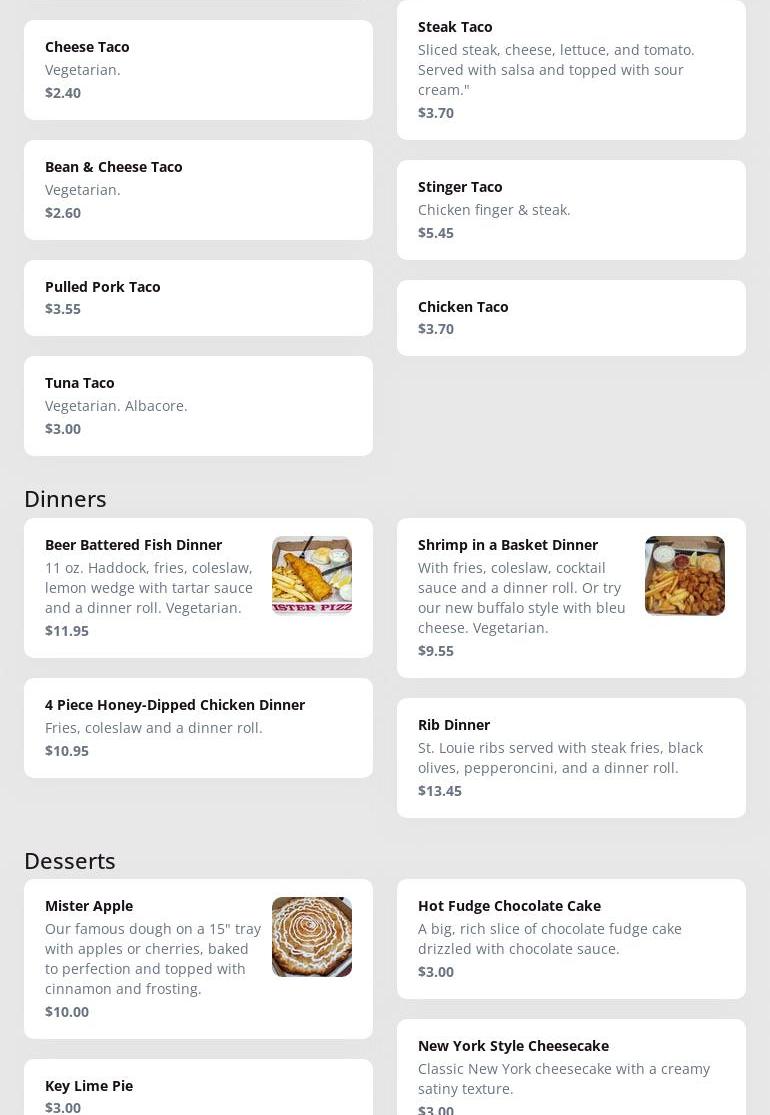
Task: Choose the Pulled Pork Taco card
Action: point(198,298)
